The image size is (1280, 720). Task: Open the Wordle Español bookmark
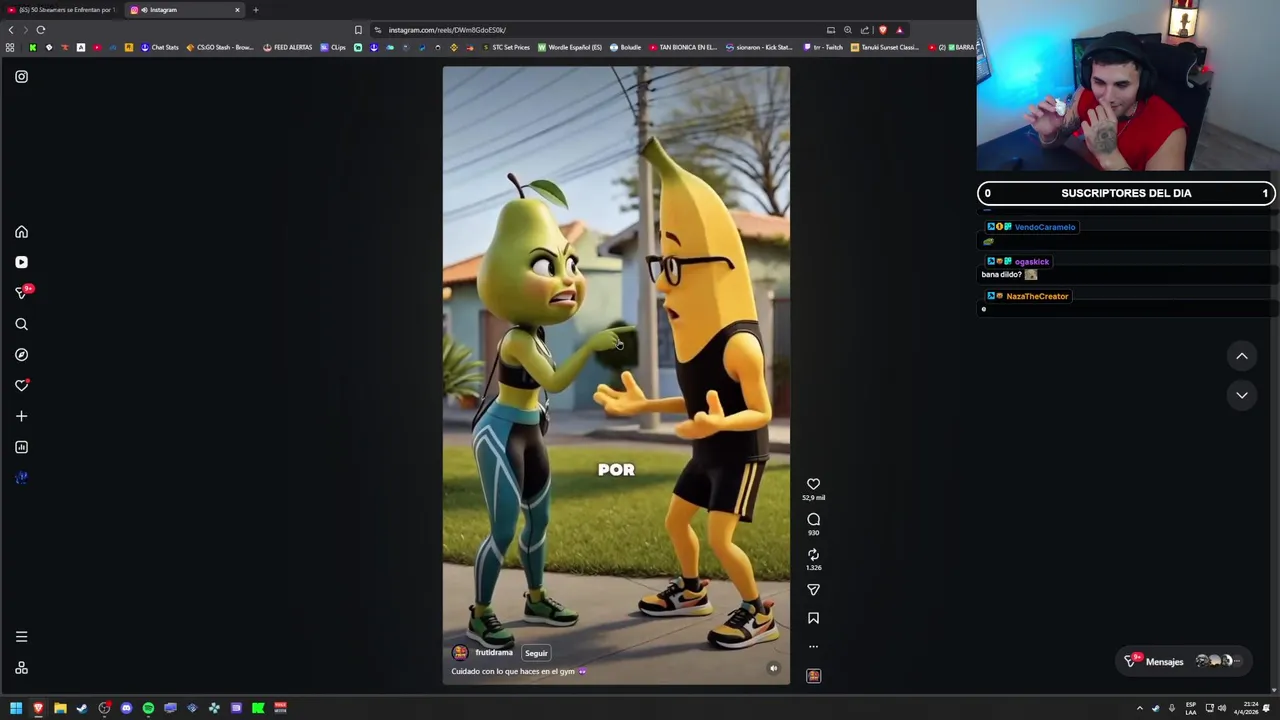pos(570,47)
